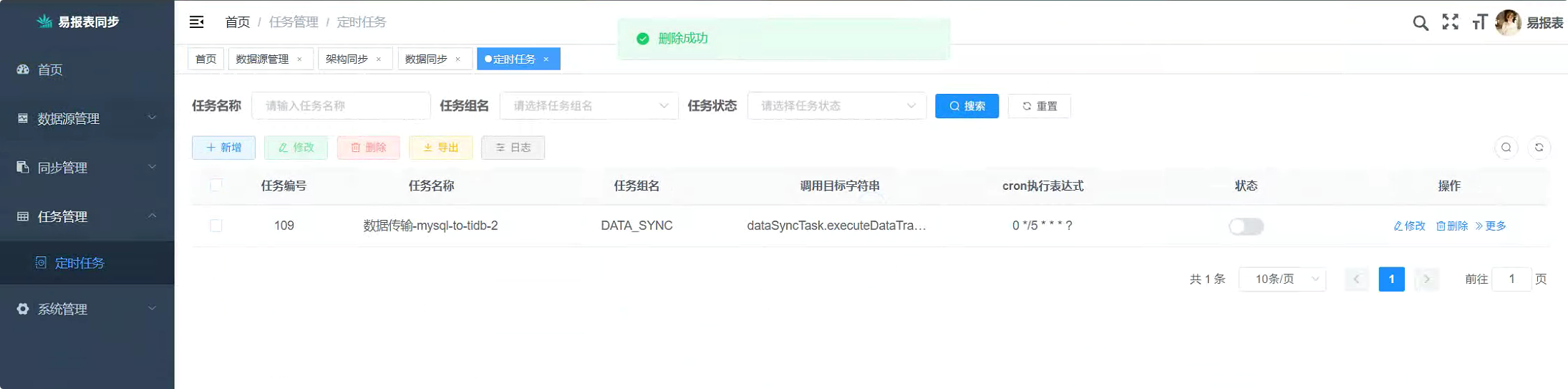1568x389 pixels.
Task: Click the 重置 button
Action: tap(1039, 106)
